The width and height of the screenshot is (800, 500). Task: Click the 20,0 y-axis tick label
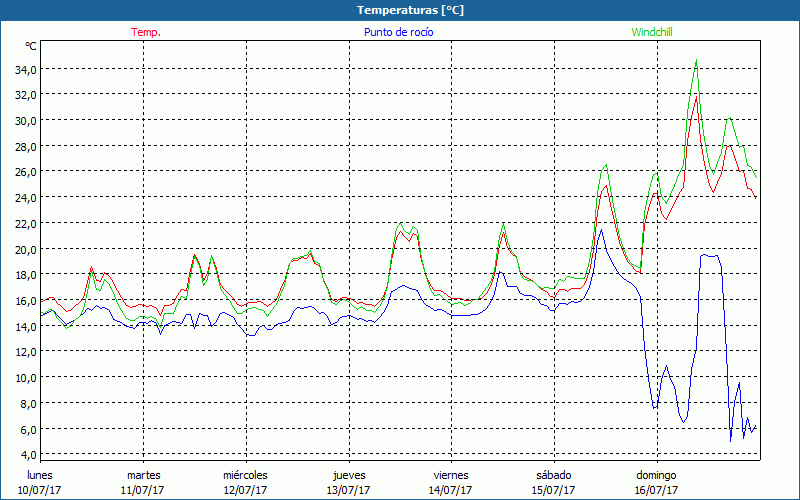point(24,249)
